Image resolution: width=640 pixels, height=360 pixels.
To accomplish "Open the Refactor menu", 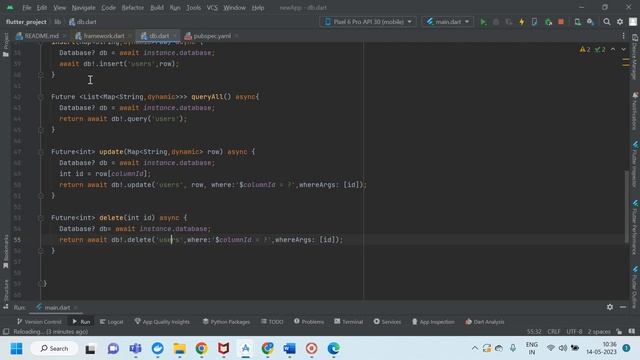I will 133,8.
